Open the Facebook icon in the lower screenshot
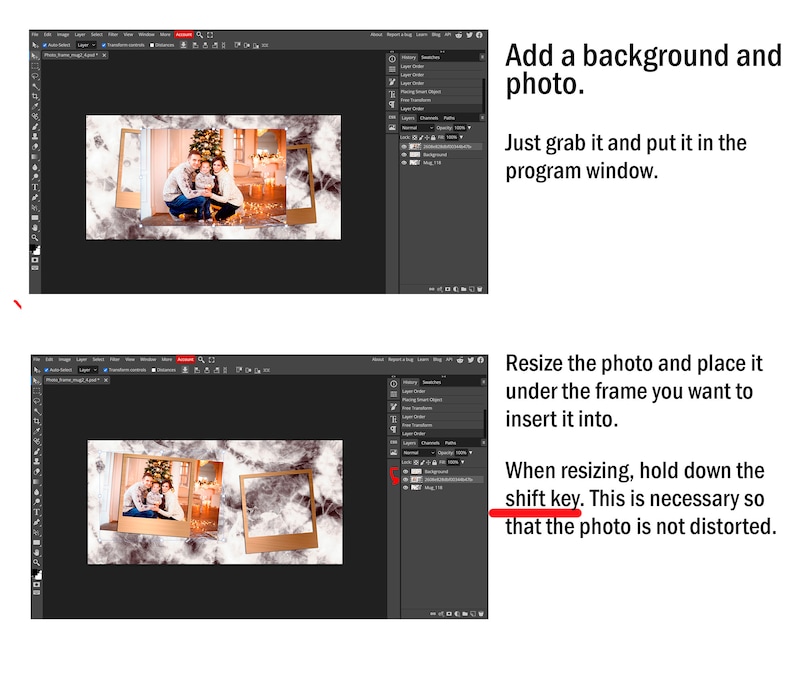Screen dimensions: 794x673 click(x=481, y=360)
